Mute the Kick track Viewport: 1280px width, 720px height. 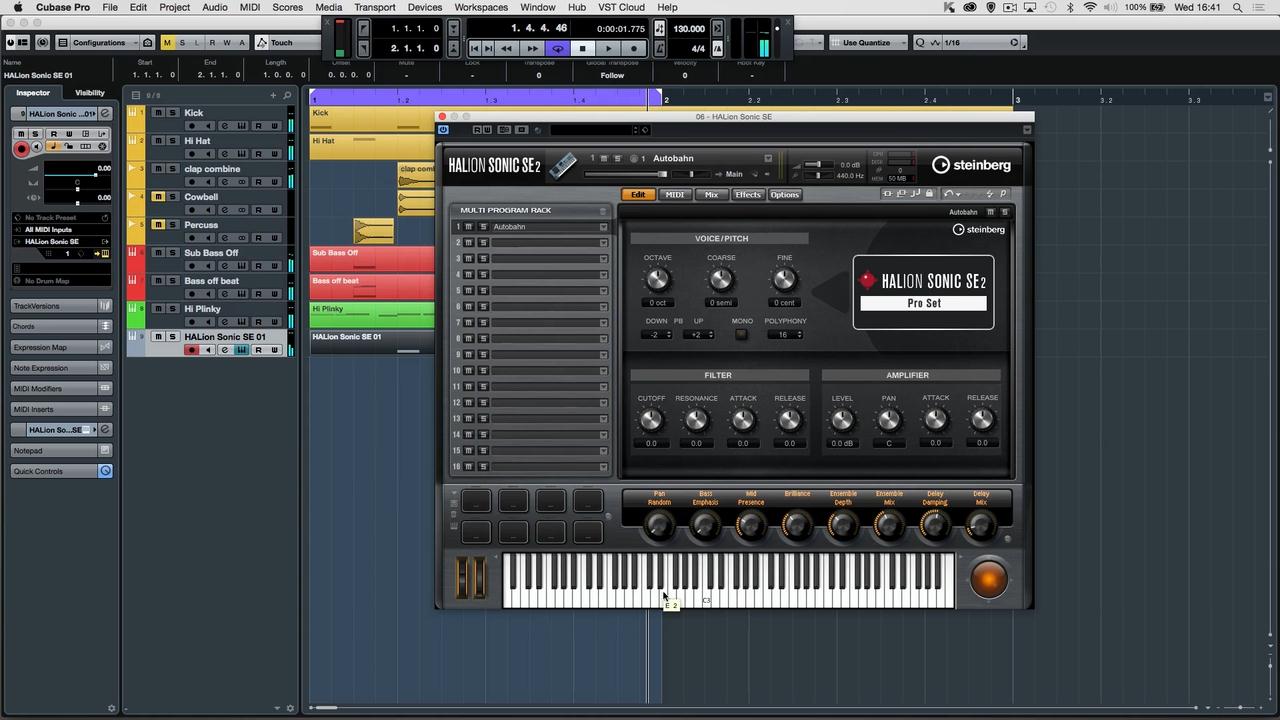[158, 113]
